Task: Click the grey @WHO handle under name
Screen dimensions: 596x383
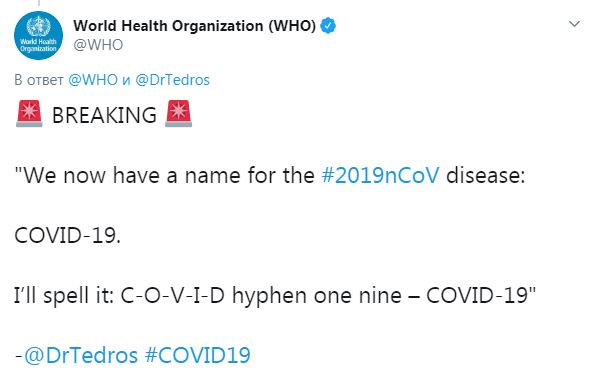Action: [x=98, y=45]
